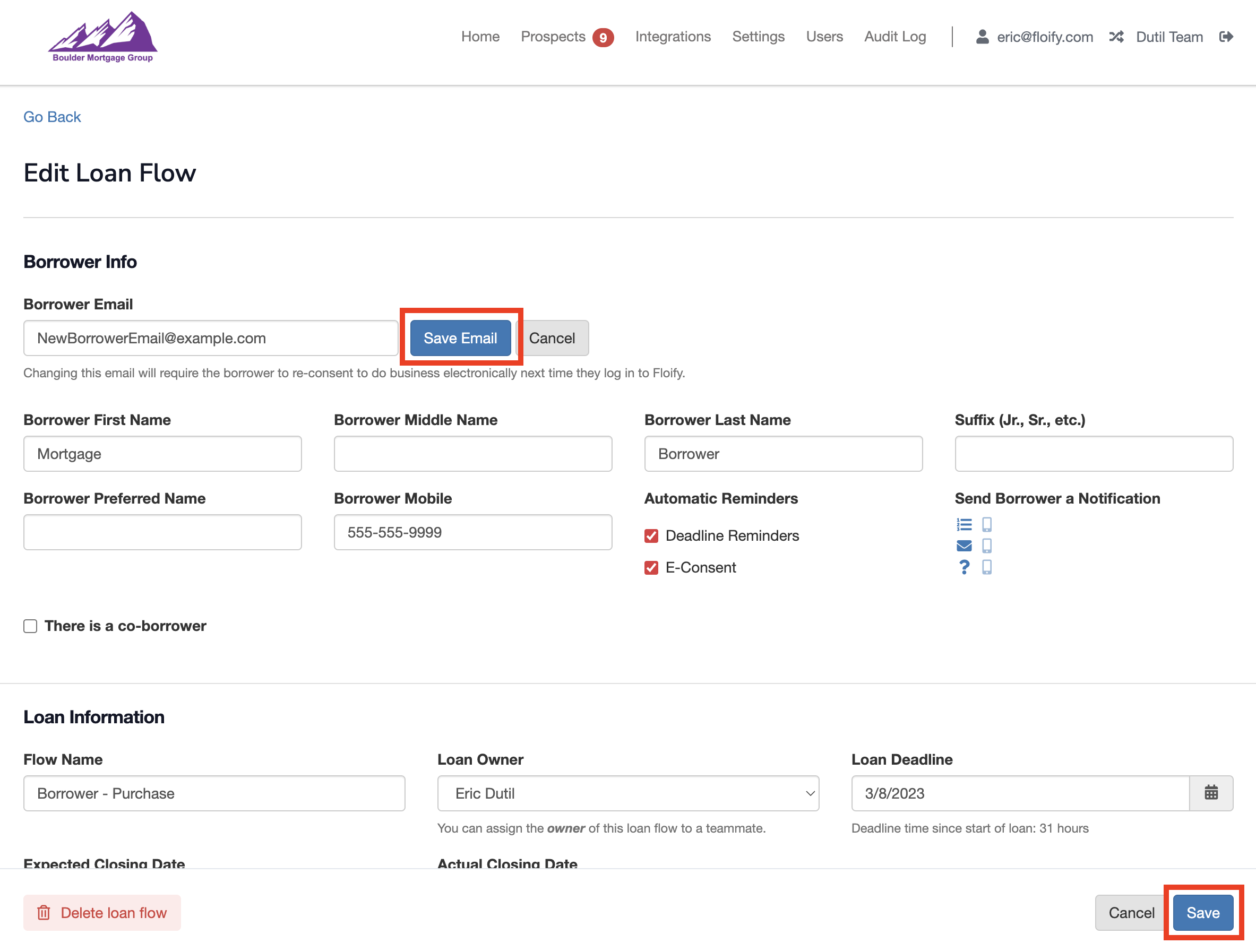Click the numbered list notification icon
This screenshot has width=1256, height=952.
(963, 524)
